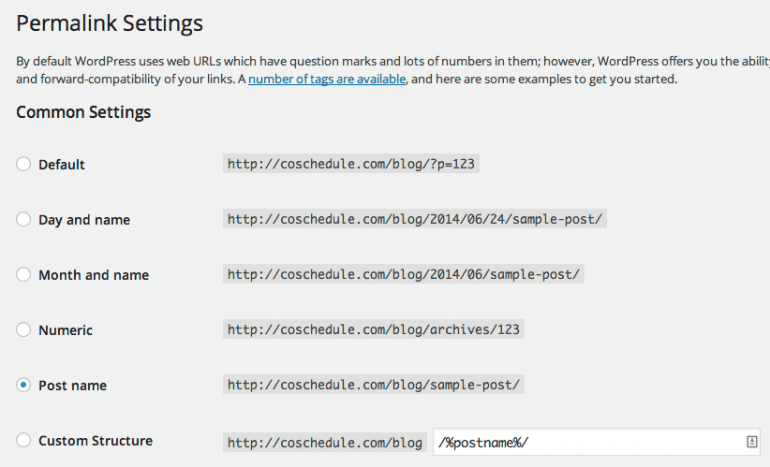This screenshot has width=770, height=467.
Task: Pick the Numeric radio button
Action: click(24, 329)
